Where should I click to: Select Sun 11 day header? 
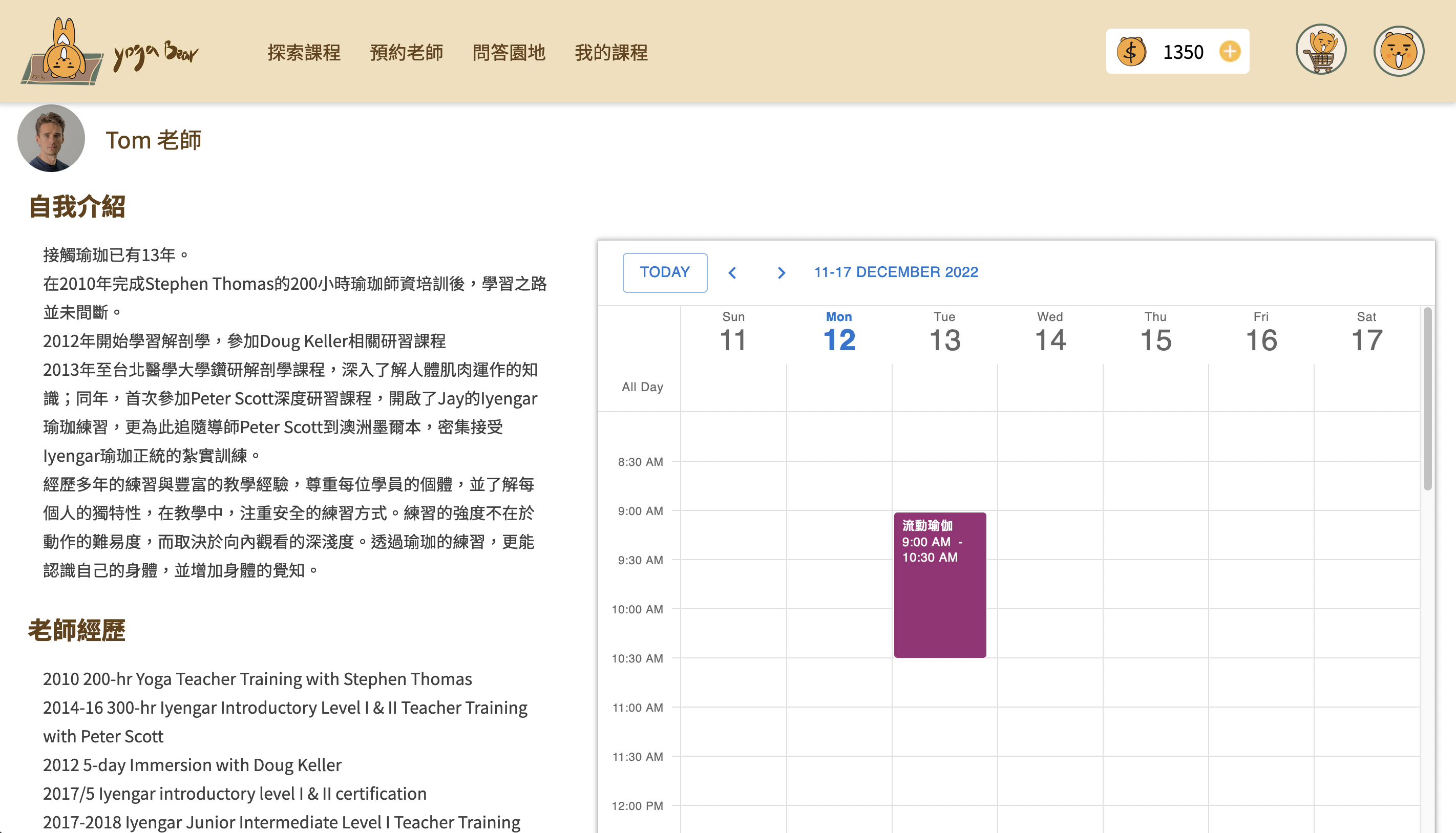point(733,332)
